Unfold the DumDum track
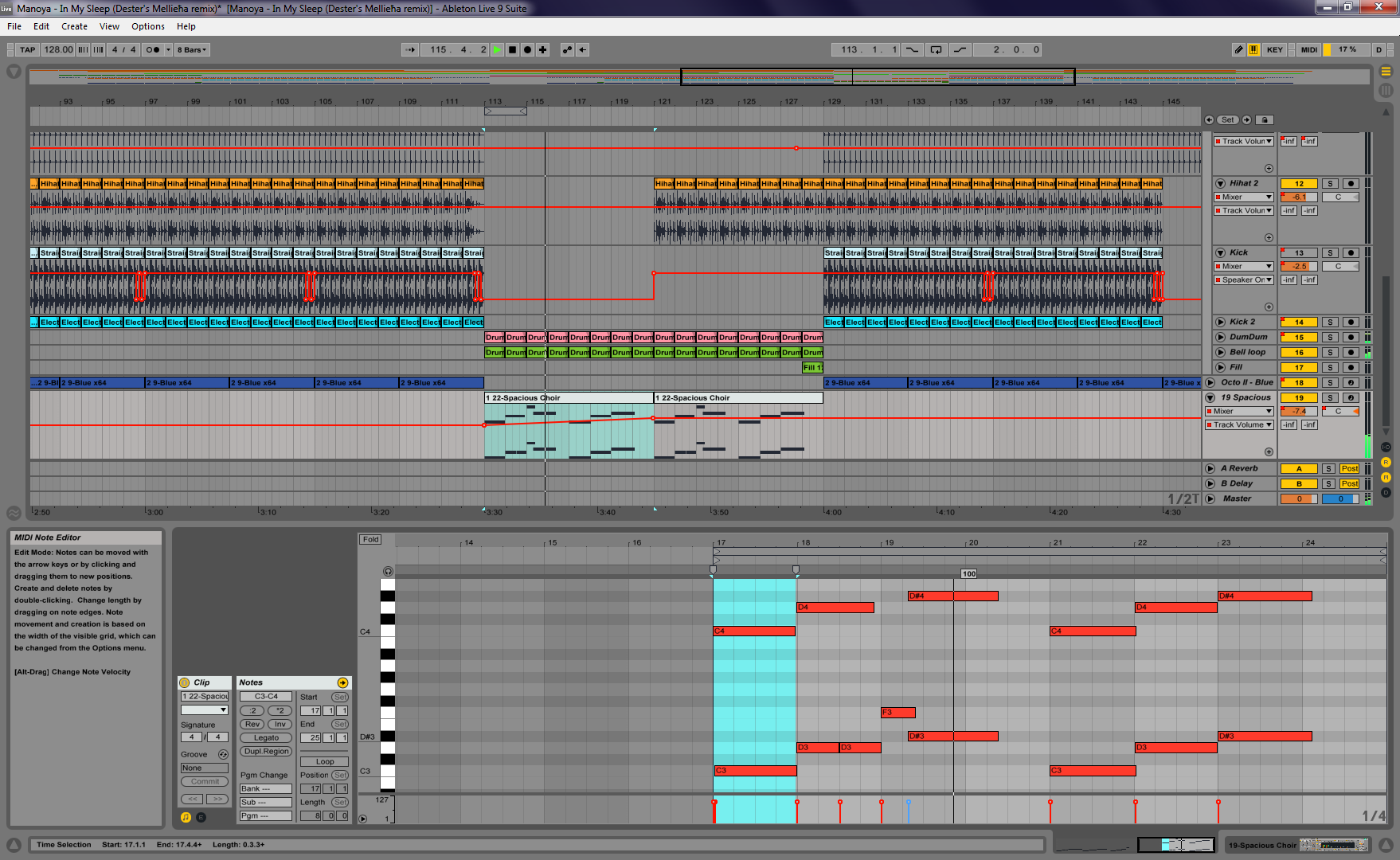The width and height of the screenshot is (1400, 860). pos(1220,337)
